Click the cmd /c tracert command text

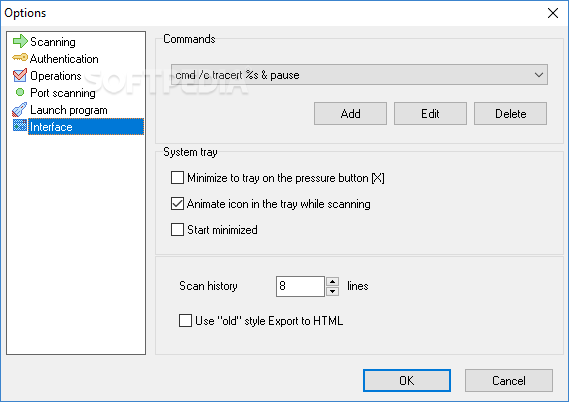point(237,75)
